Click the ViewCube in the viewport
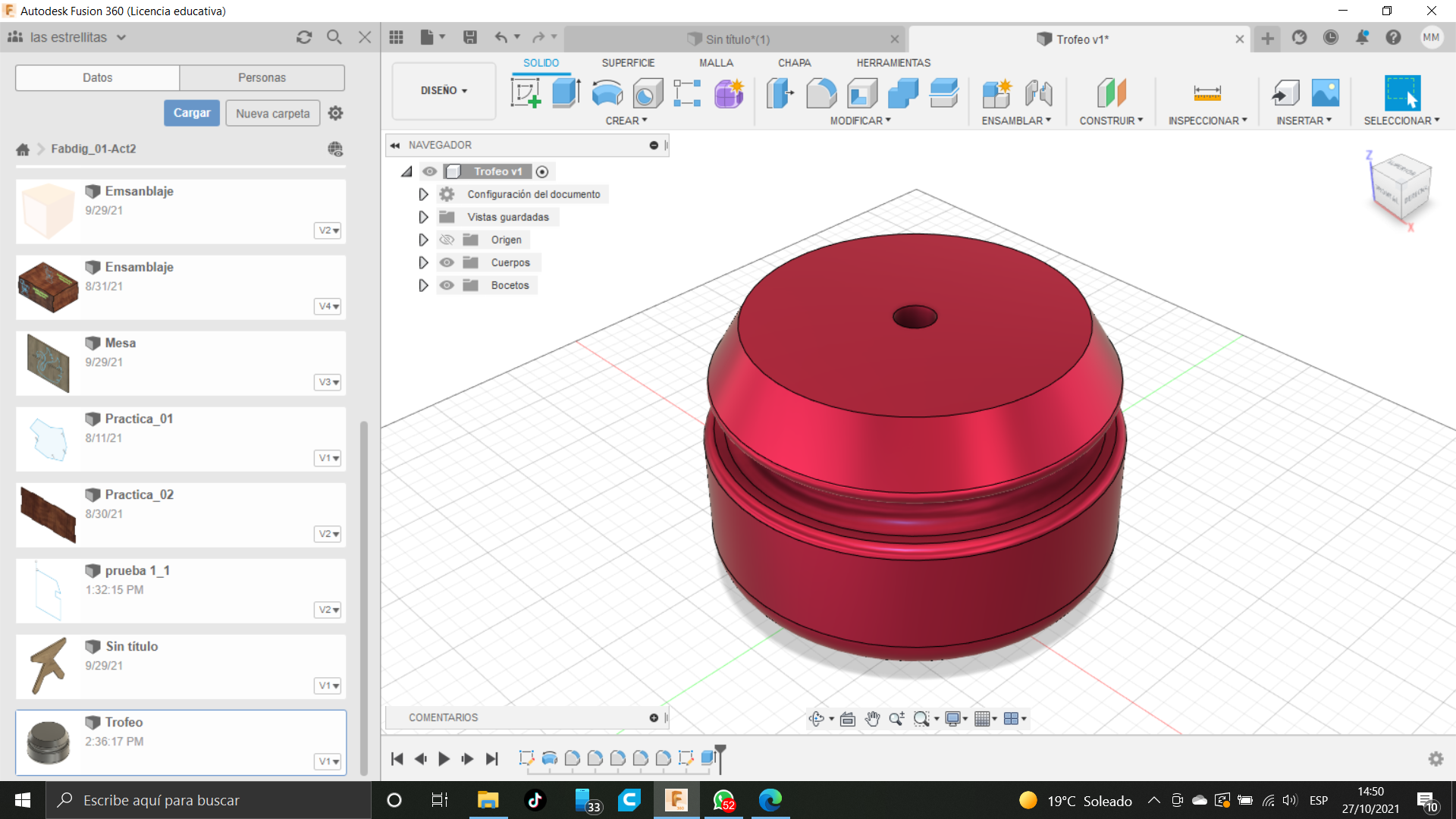Image resolution: width=1456 pixels, height=819 pixels. (x=1401, y=188)
